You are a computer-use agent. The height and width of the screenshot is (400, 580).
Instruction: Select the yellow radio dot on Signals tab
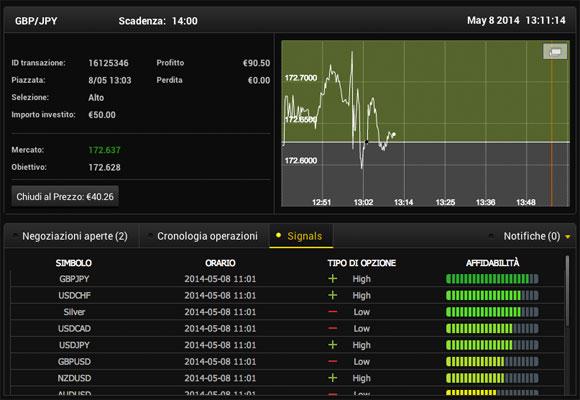(x=279, y=235)
